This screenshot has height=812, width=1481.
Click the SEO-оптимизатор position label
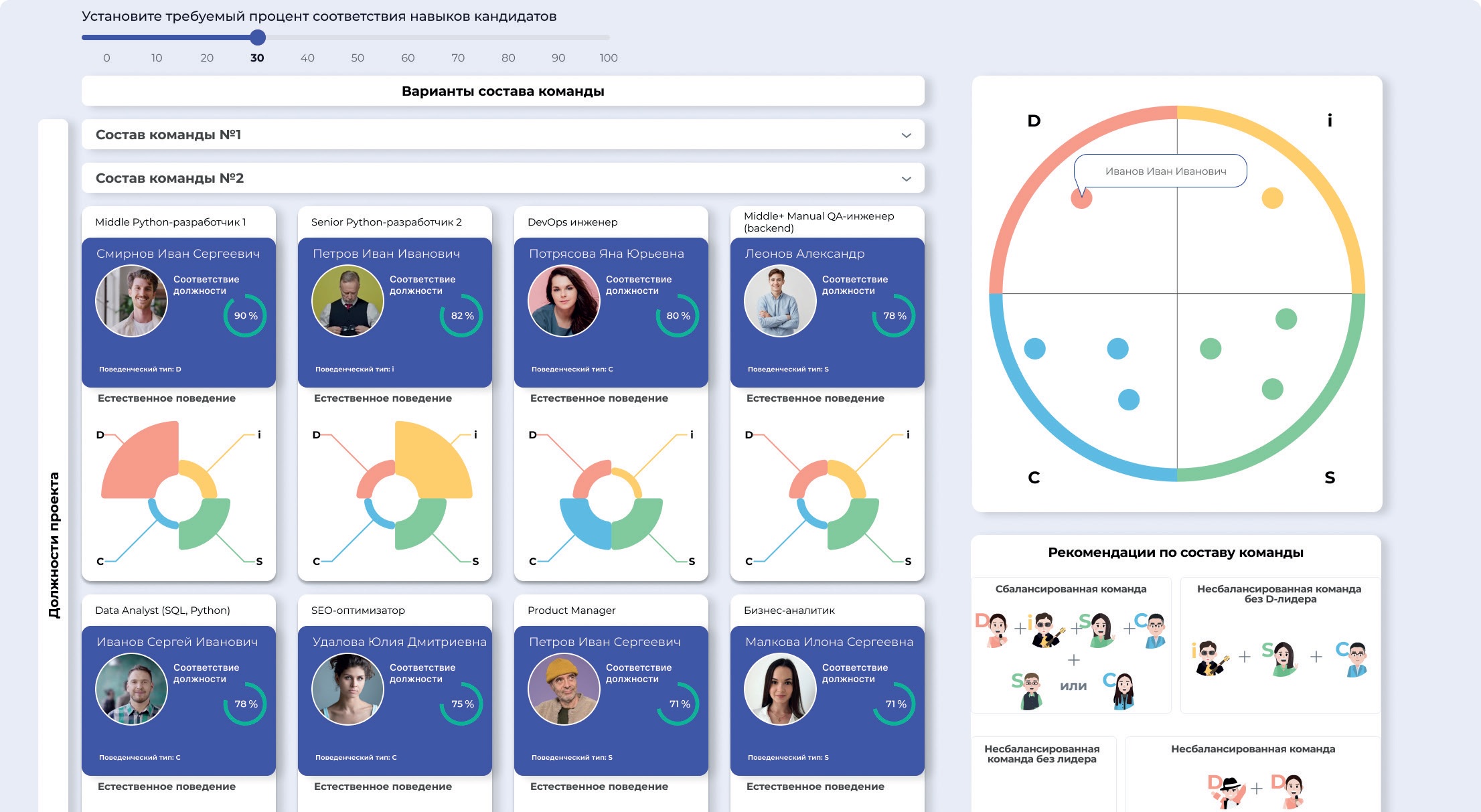click(358, 611)
